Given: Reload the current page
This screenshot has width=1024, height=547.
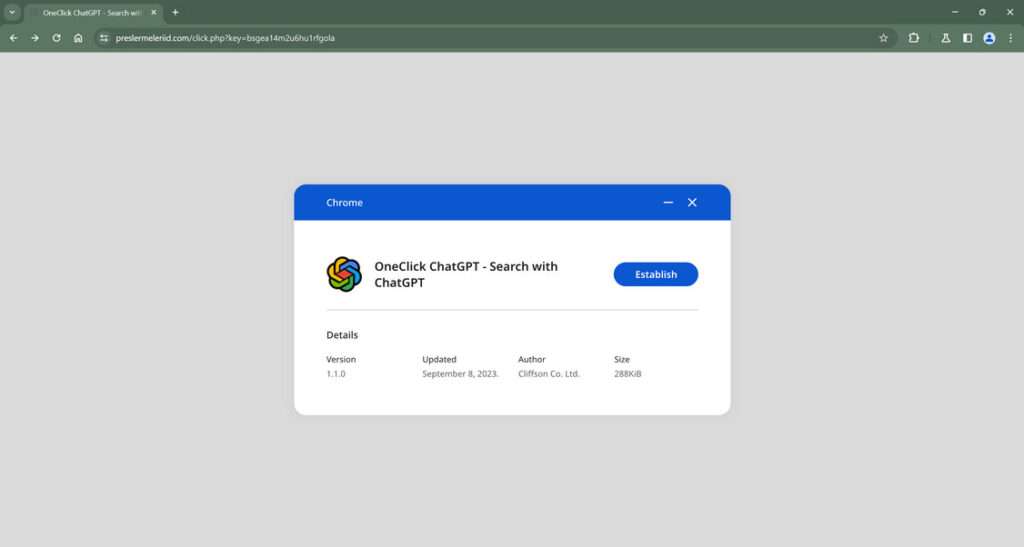Looking at the screenshot, I should click(x=56, y=38).
